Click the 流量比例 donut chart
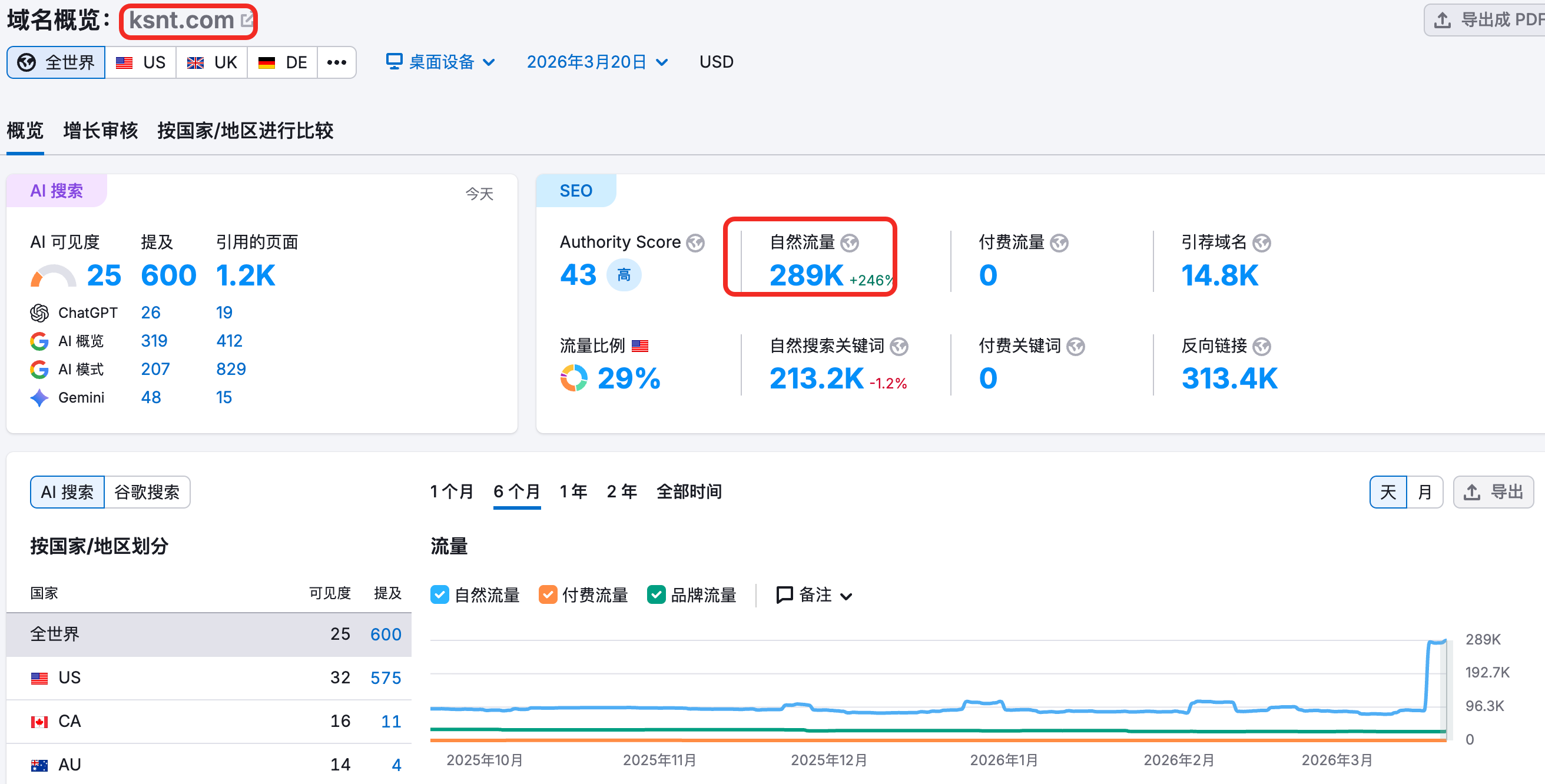Screen dimensions: 1545x784 click(x=574, y=378)
